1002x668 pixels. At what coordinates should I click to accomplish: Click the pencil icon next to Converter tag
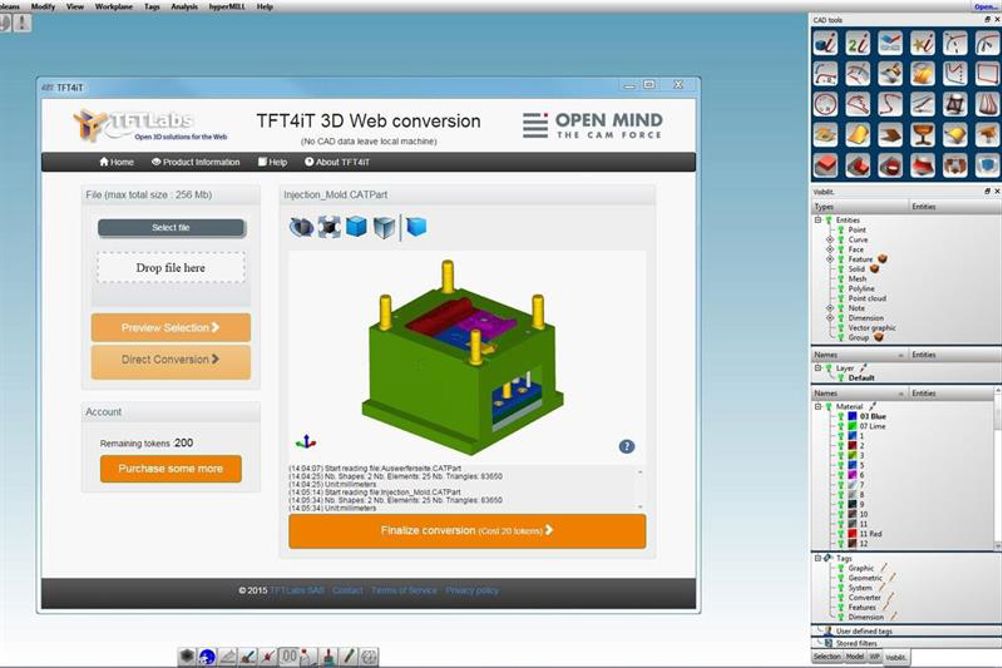[x=890, y=598]
